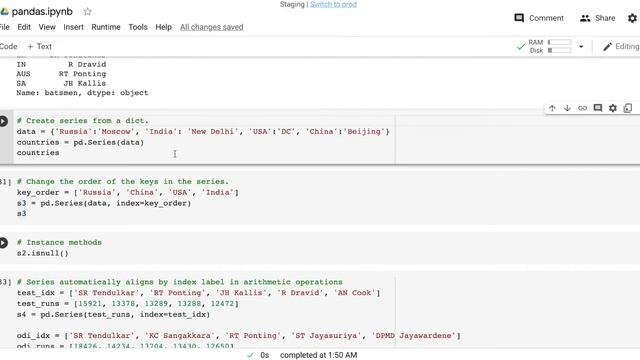Viewport: 640px width, 360px height.
Task: Click output text 'Name: batsmen, dtype: object'
Action: (x=82, y=93)
